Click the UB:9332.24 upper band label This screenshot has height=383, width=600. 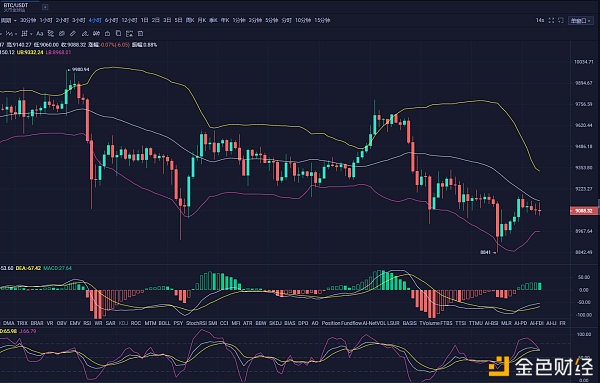(x=30, y=52)
